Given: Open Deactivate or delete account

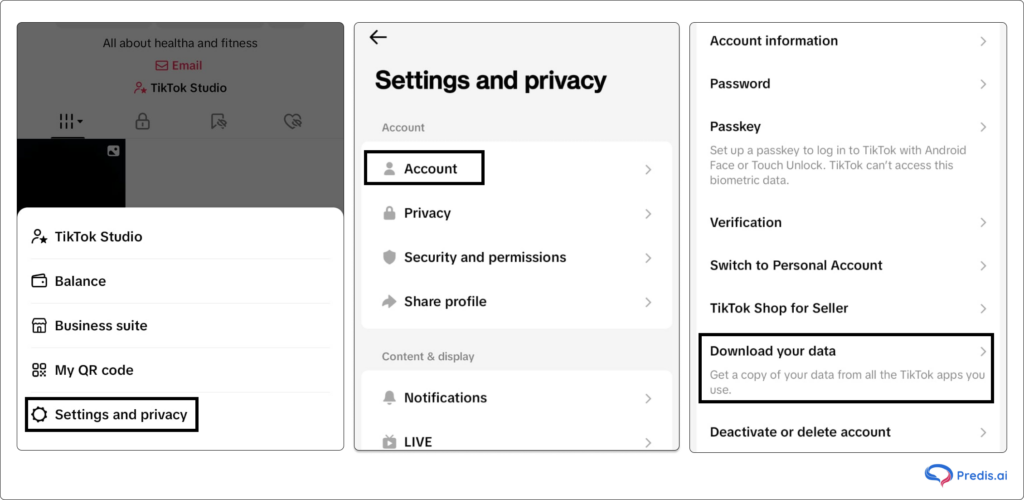Looking at the screenshot, I should [800, 432].
